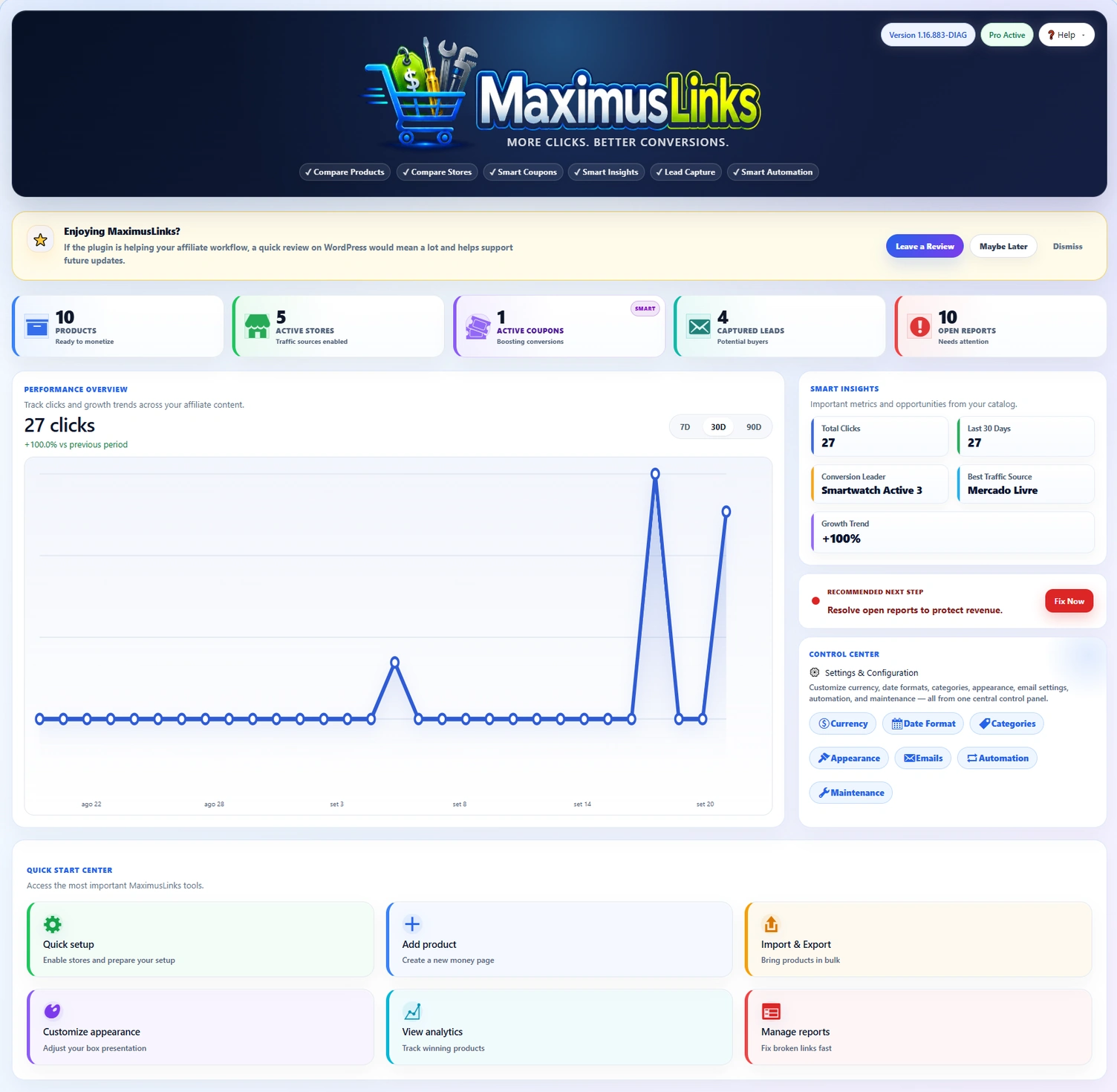
Task: Open the Automation settings chip
Action: (997, 758)
